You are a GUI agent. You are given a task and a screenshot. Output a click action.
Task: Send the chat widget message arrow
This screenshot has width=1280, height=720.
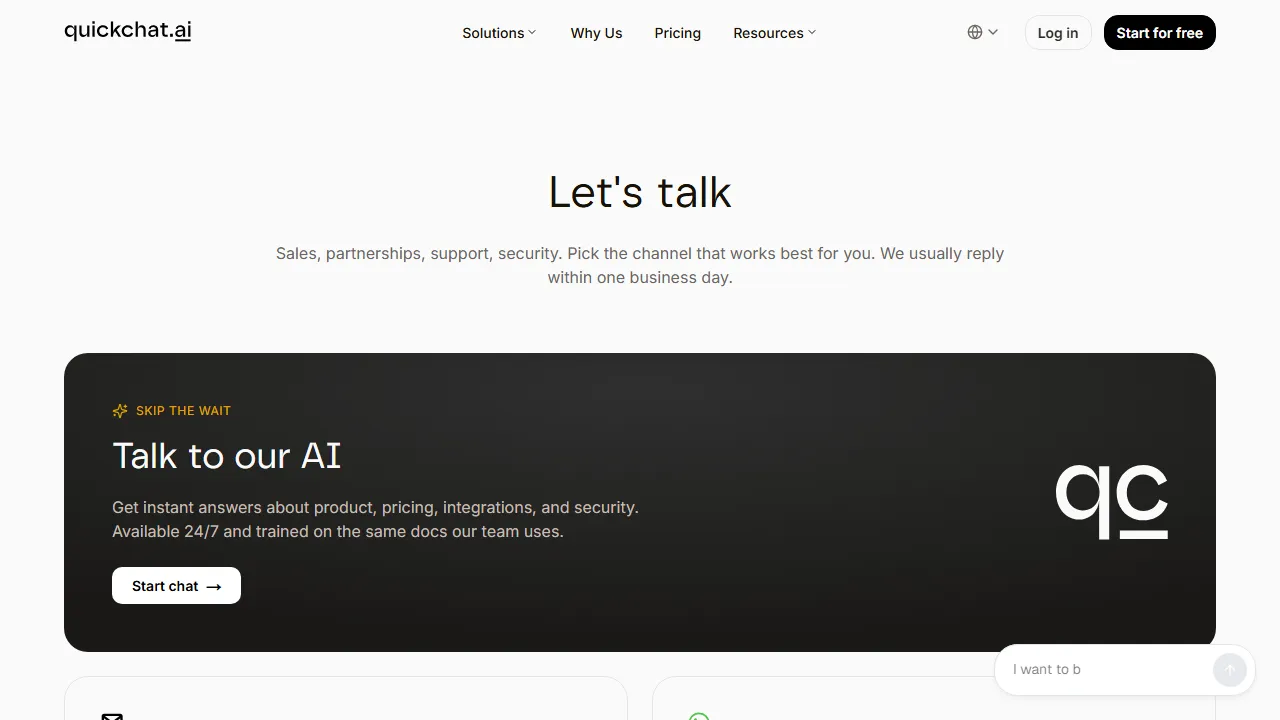pyautogui.click(x=1229, y=669)
